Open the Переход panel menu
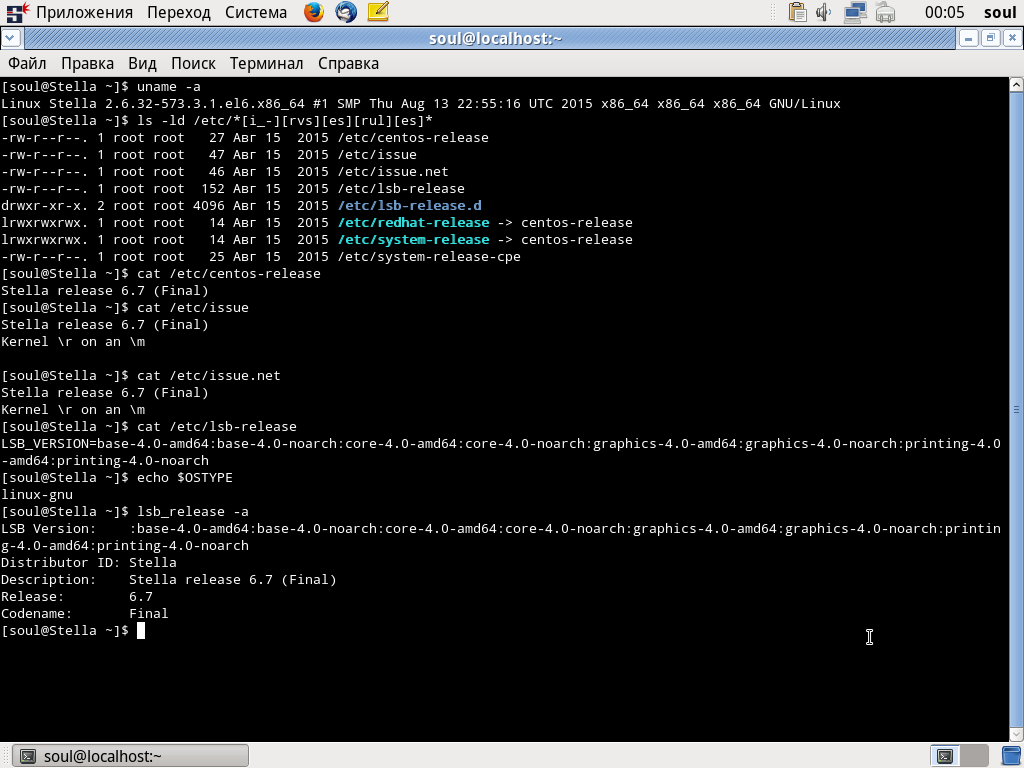1024x768 pixels. tap(179, 12)
